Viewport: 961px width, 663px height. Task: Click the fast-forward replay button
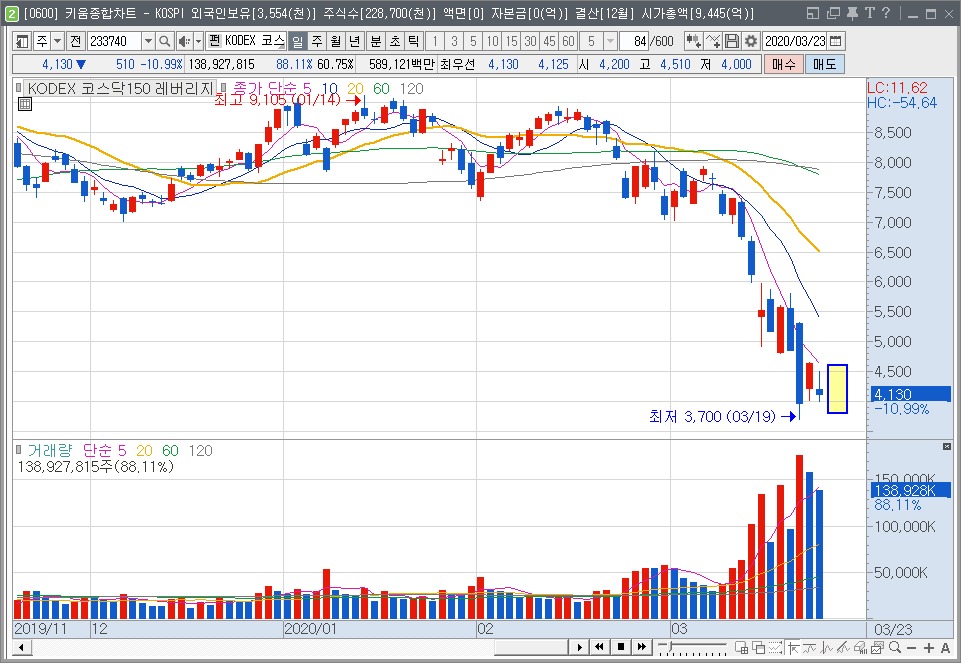(x=641, y=647)
